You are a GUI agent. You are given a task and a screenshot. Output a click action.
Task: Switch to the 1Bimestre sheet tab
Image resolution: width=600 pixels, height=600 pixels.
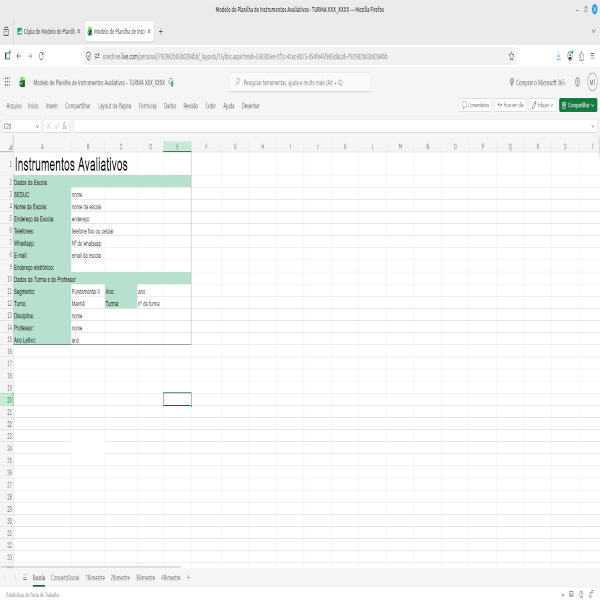click(x=95, y=577)
